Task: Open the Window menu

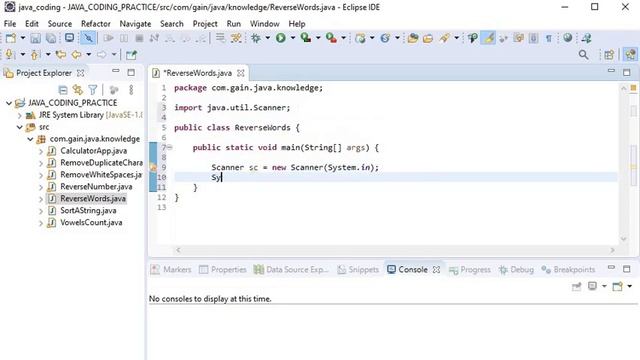Action: pyautogui.click(x=264, y=24)
